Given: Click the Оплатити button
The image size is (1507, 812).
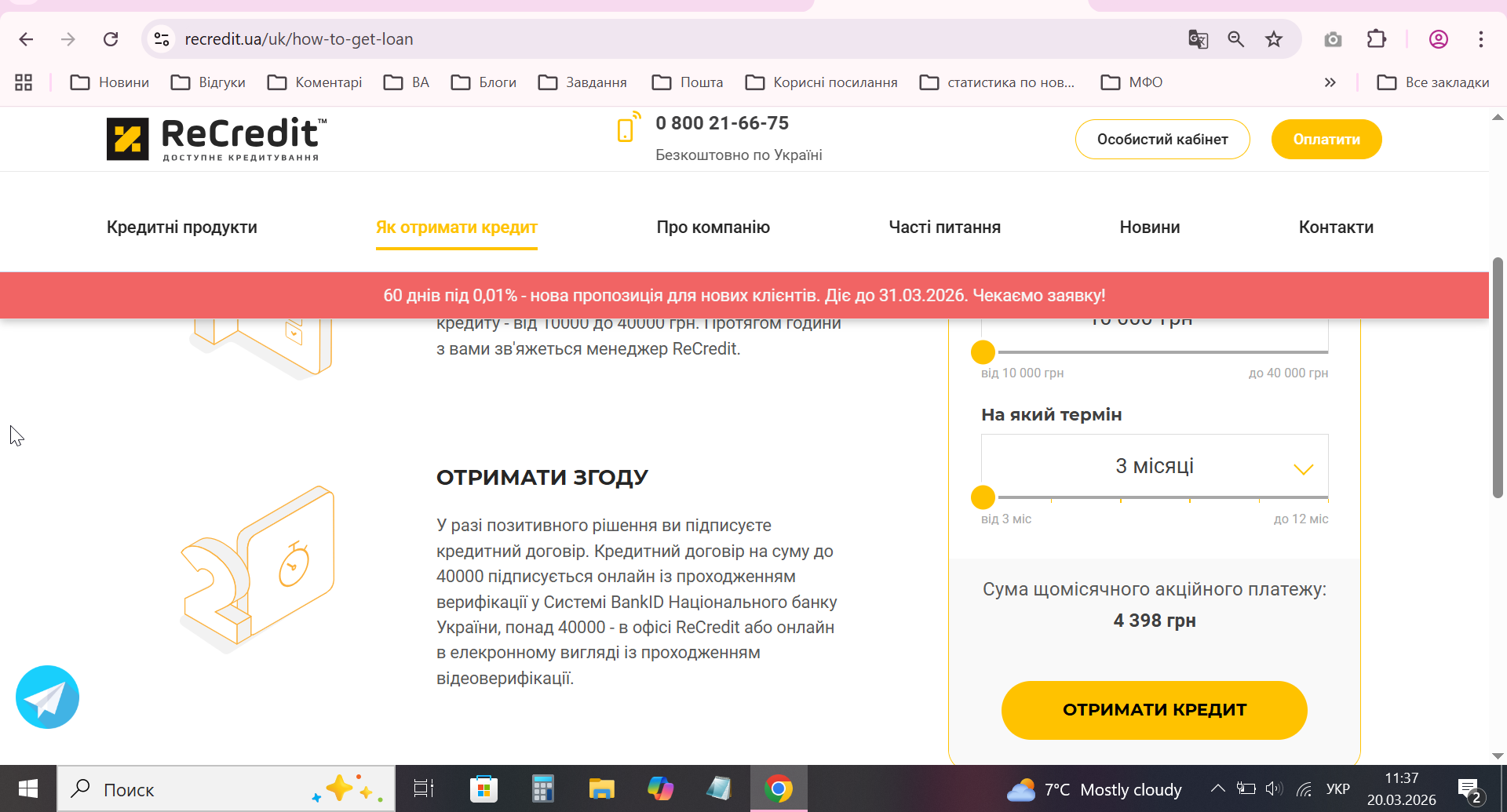Looking at the screenshot, I should tap(1326, 140).
